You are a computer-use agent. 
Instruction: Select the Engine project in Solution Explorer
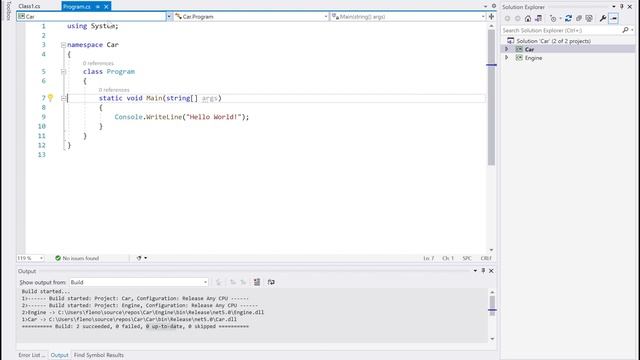533,58
